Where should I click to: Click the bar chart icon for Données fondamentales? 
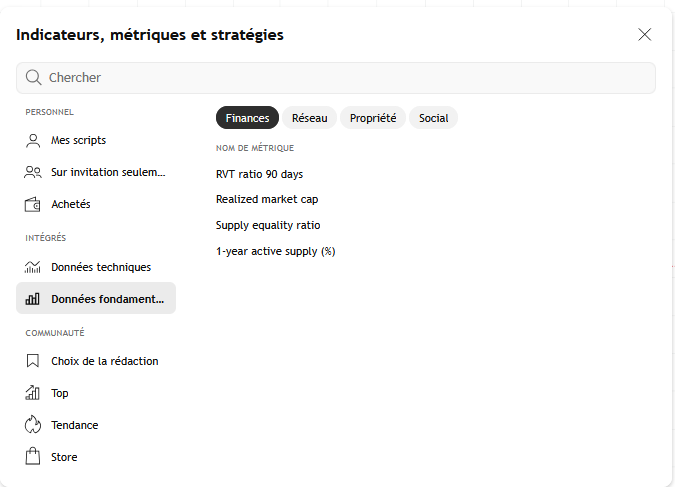point(33,298)
